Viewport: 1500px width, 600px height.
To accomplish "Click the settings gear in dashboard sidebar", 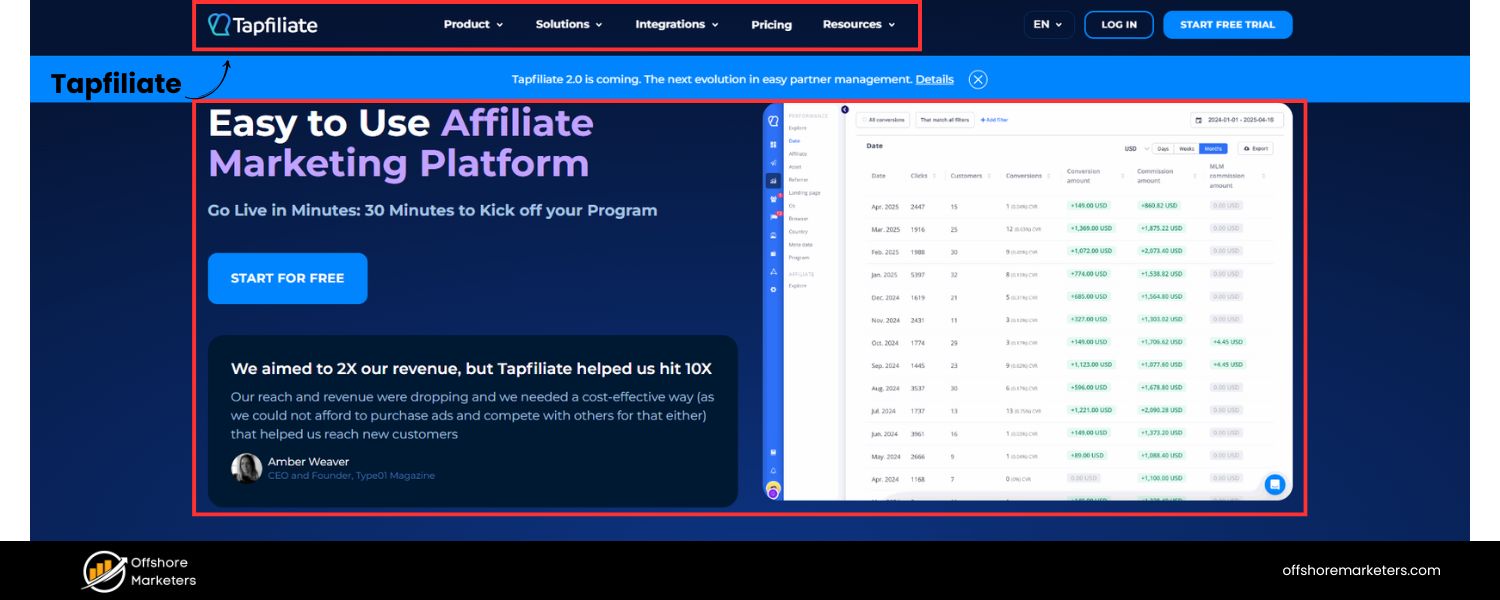I will (773, 289).
